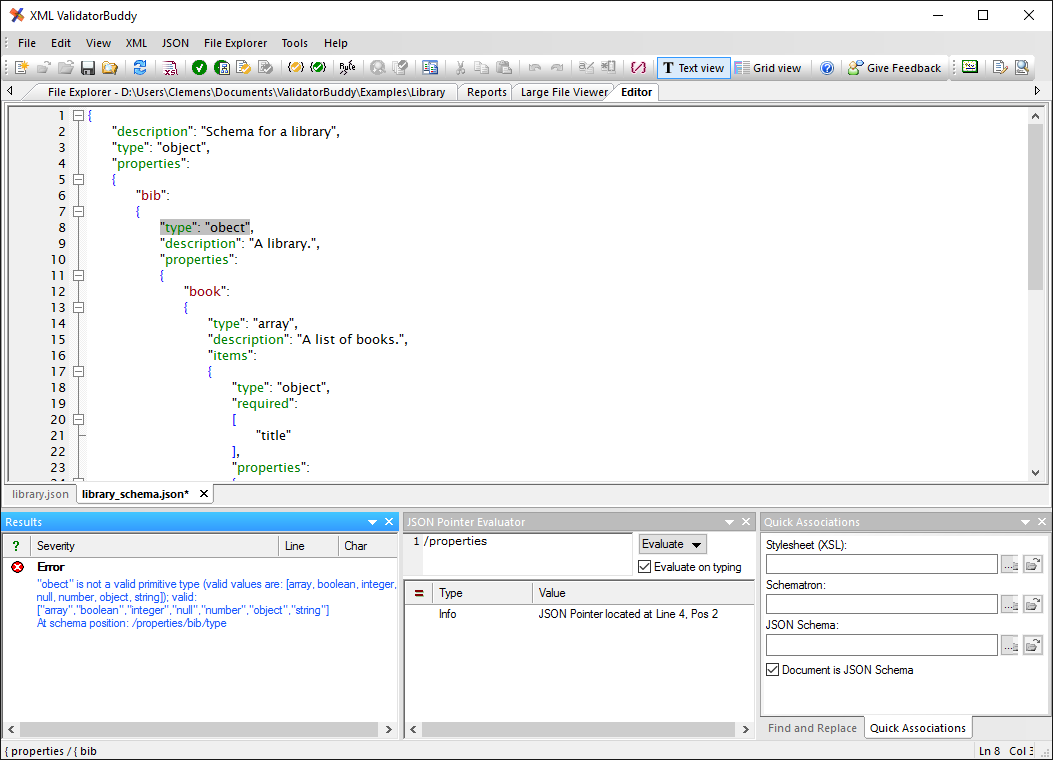This screenshot has height=760, width=1053.
Task: Save the file with the floppy disk icon
Action: (x=88, y=67)
